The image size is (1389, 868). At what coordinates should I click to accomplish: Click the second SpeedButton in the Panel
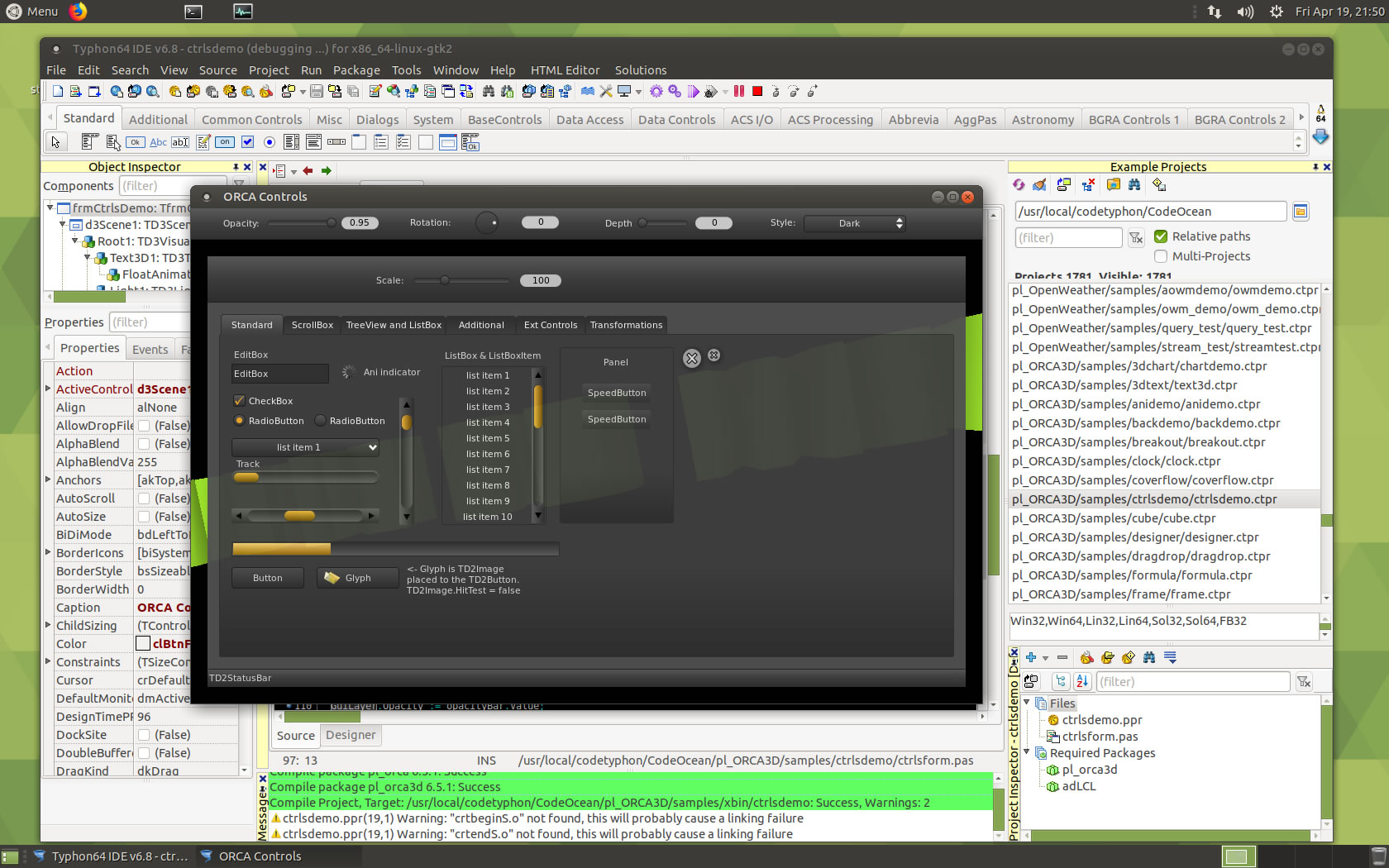[617, 419]
